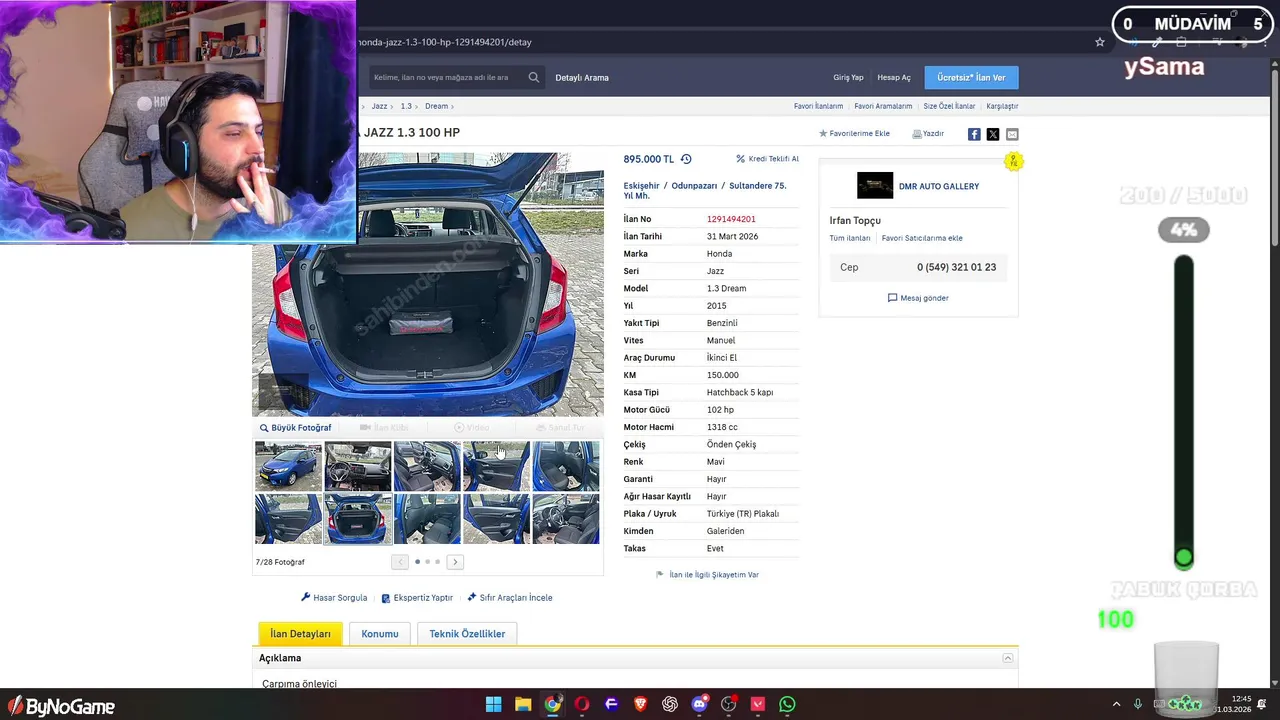Click Odunpazarı location link
The image size is (1280, 720).
694,185
